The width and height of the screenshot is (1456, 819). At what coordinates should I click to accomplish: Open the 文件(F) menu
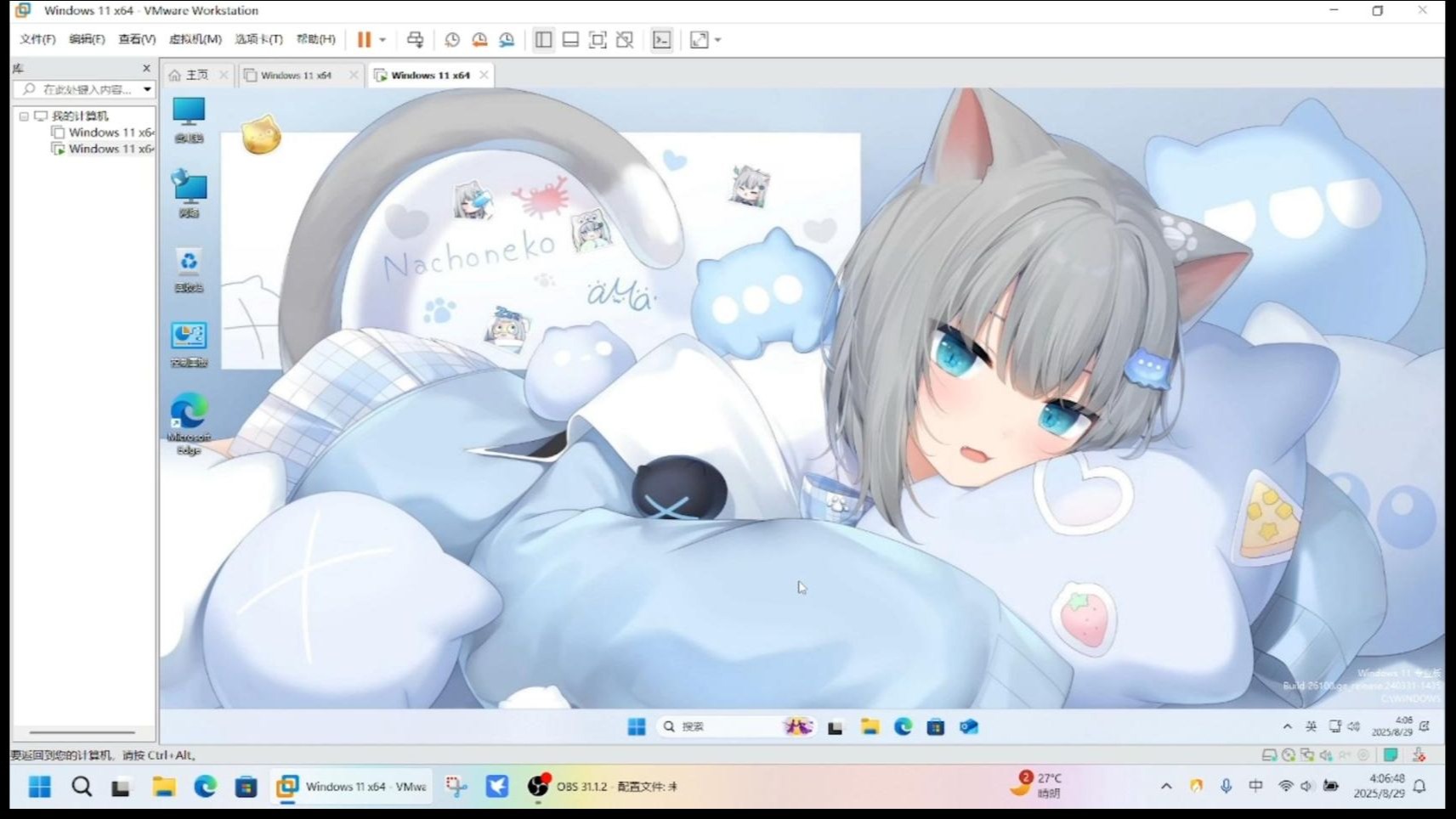pyautogui.click(x=37, y=39)
